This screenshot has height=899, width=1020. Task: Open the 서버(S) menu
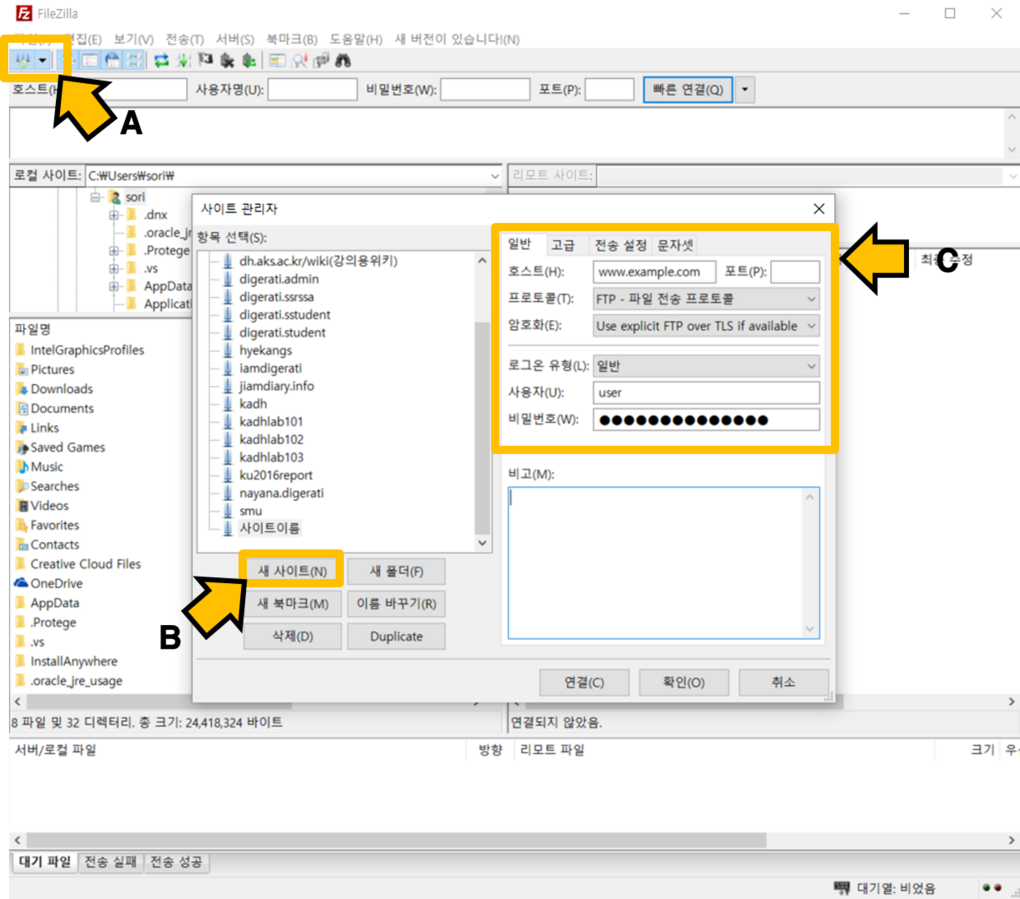[x=234, y=39]
